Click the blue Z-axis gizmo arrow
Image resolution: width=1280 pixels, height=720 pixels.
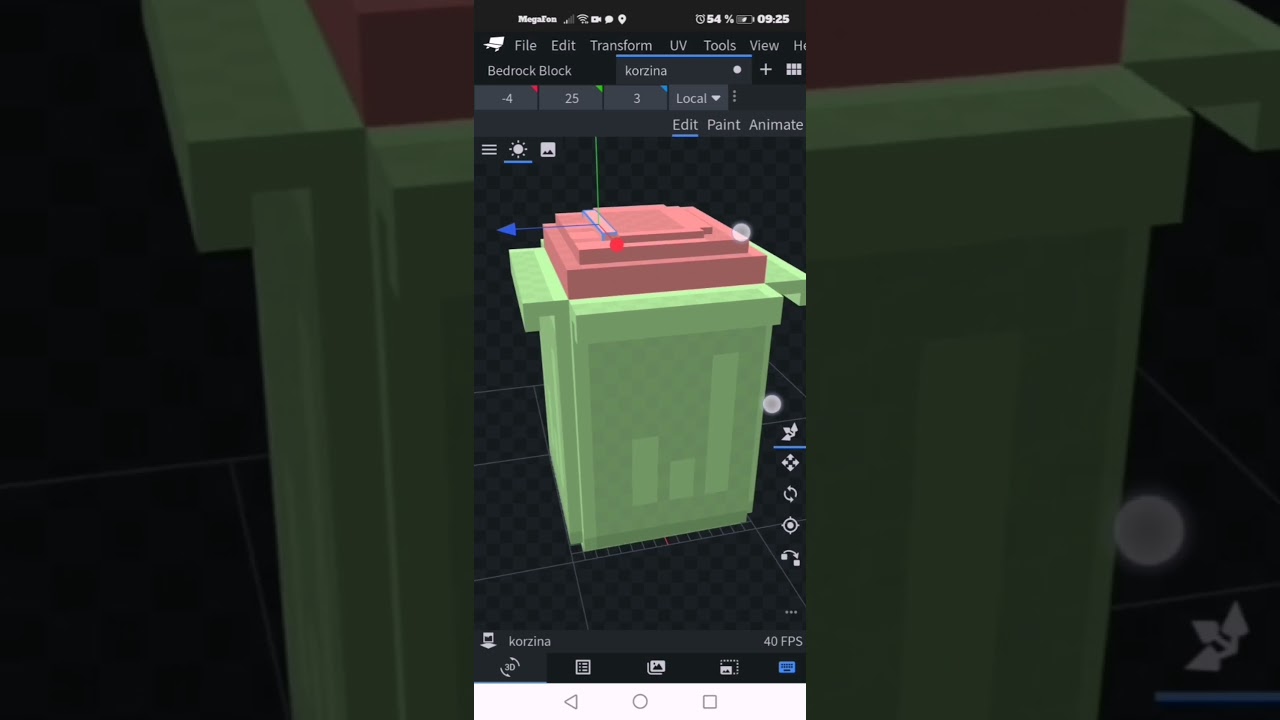tap(507, 230)
